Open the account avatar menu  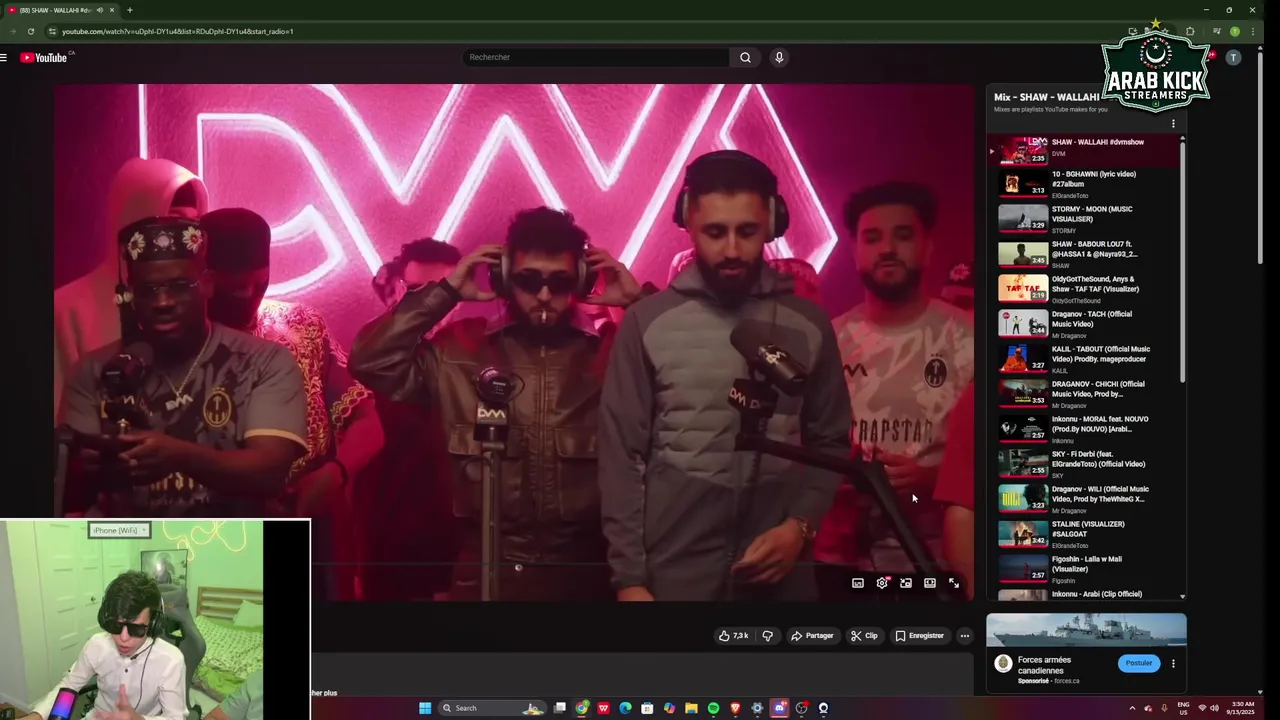(x=1233, y=57)
